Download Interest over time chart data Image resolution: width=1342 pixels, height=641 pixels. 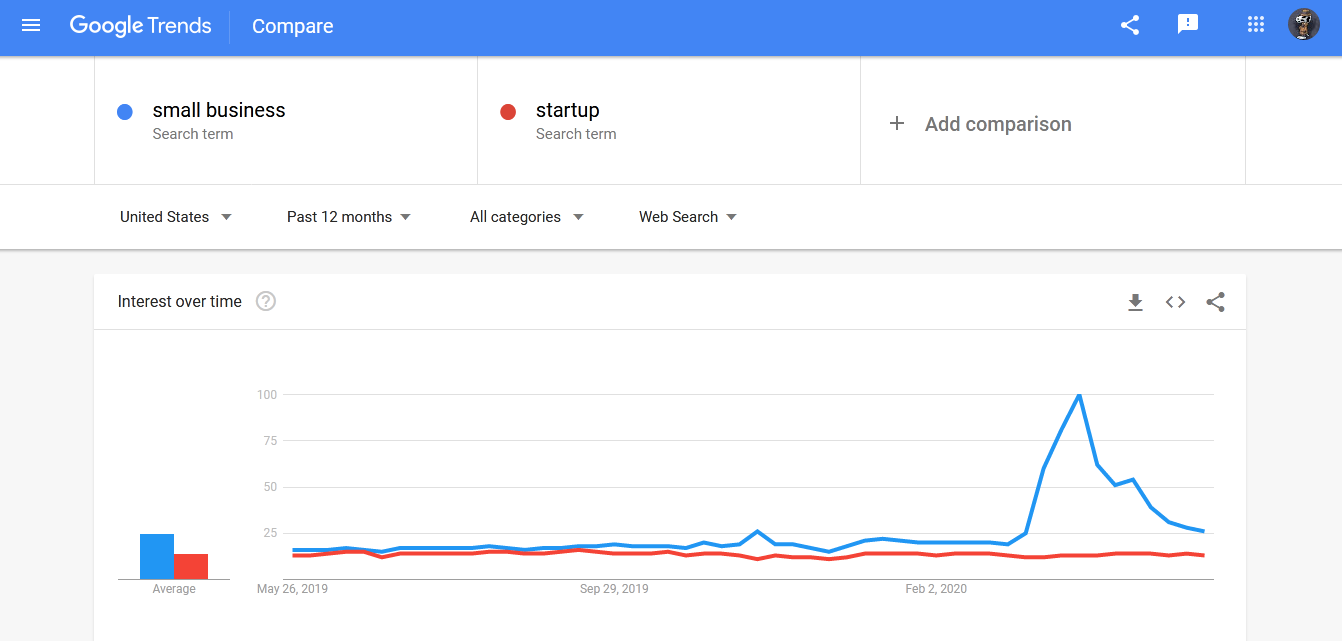pyautogui.click(x=1135, y=302)
